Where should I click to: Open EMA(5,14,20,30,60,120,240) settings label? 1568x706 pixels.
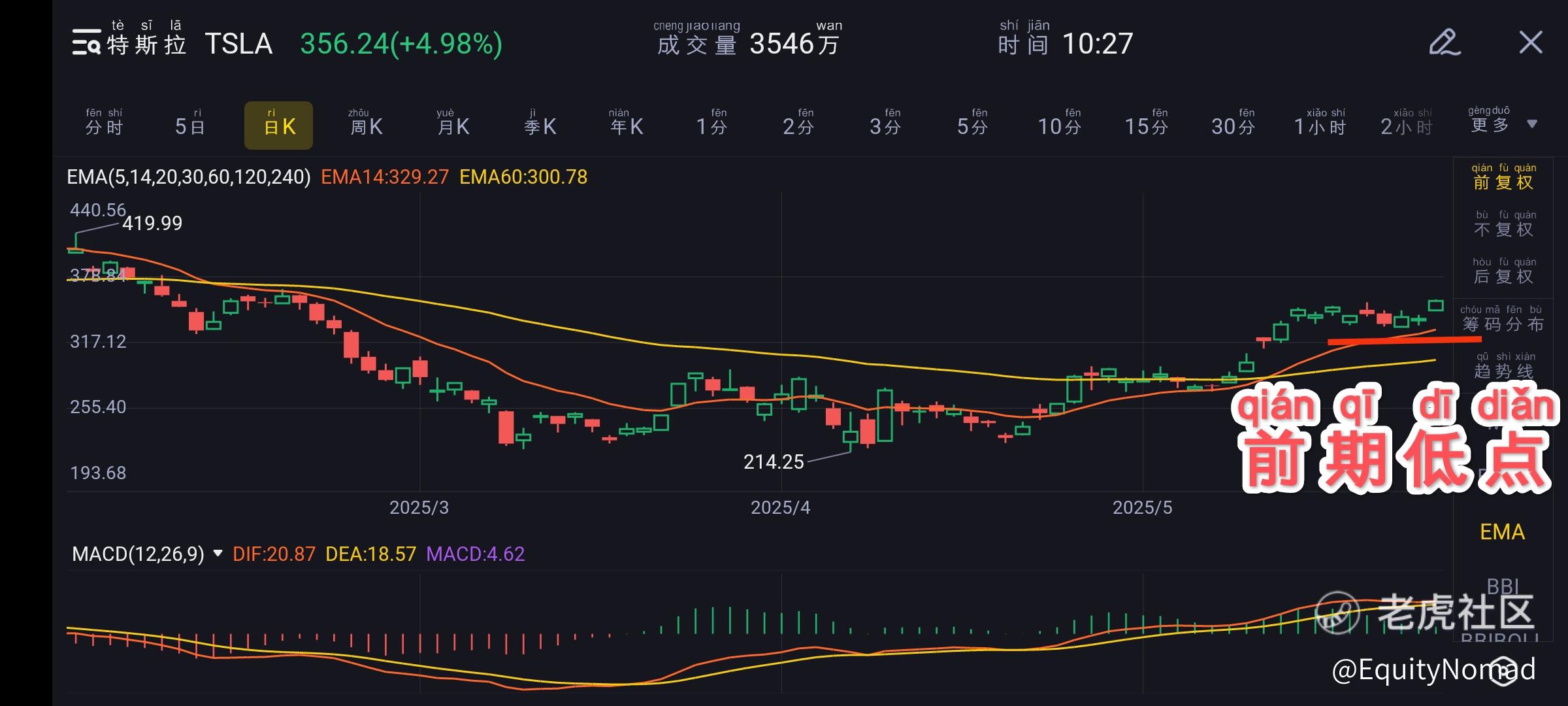pos(189,177)
